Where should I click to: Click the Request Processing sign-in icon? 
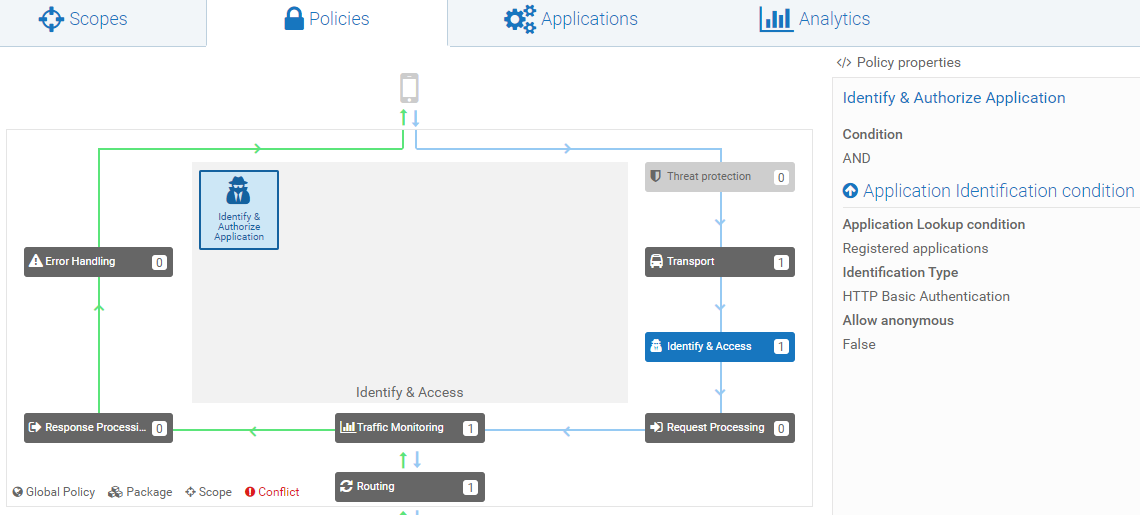pos(656,427)
